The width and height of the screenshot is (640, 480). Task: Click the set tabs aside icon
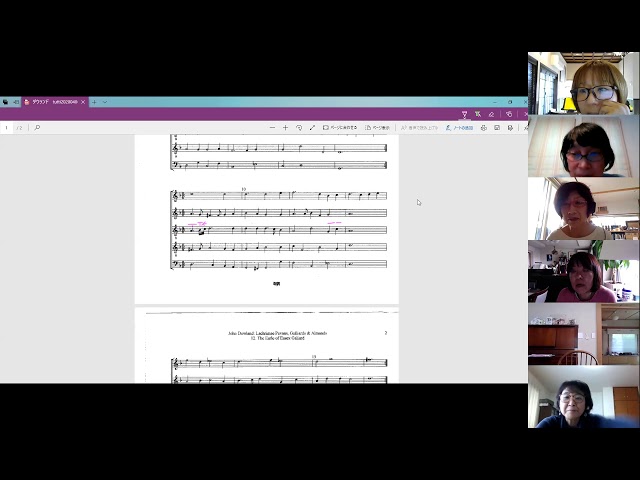[16, 102]
